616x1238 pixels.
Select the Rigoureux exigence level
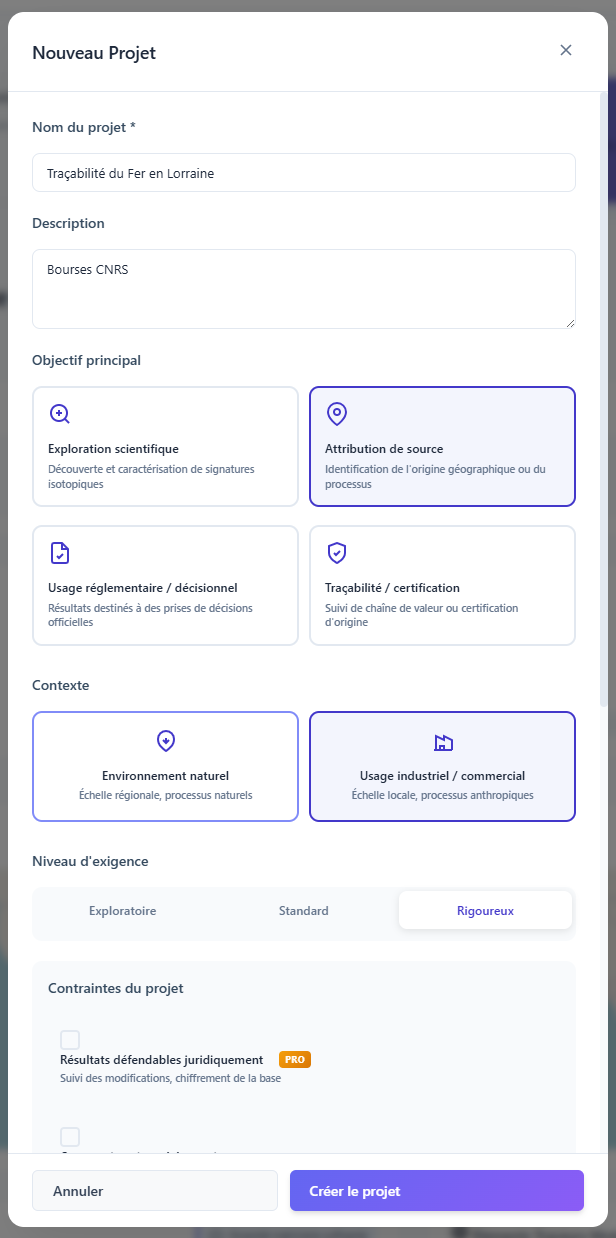[x=485, y=910]
